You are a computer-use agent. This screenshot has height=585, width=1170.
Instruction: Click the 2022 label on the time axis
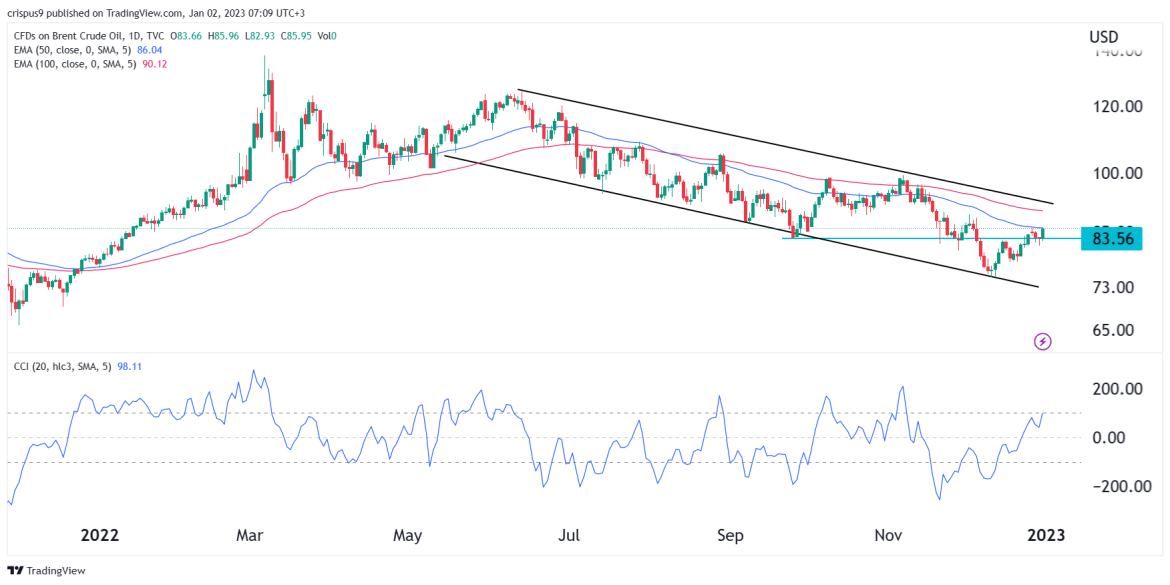[x=99, y=535]
